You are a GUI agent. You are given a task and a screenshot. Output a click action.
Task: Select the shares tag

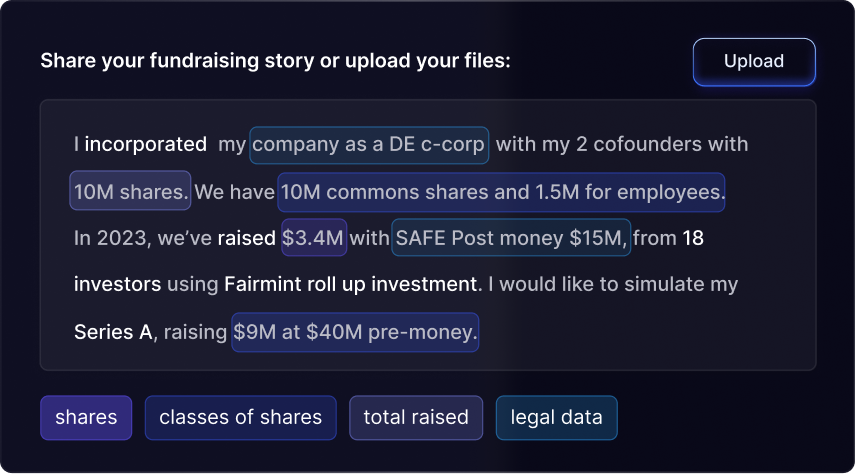click(86, 418)
